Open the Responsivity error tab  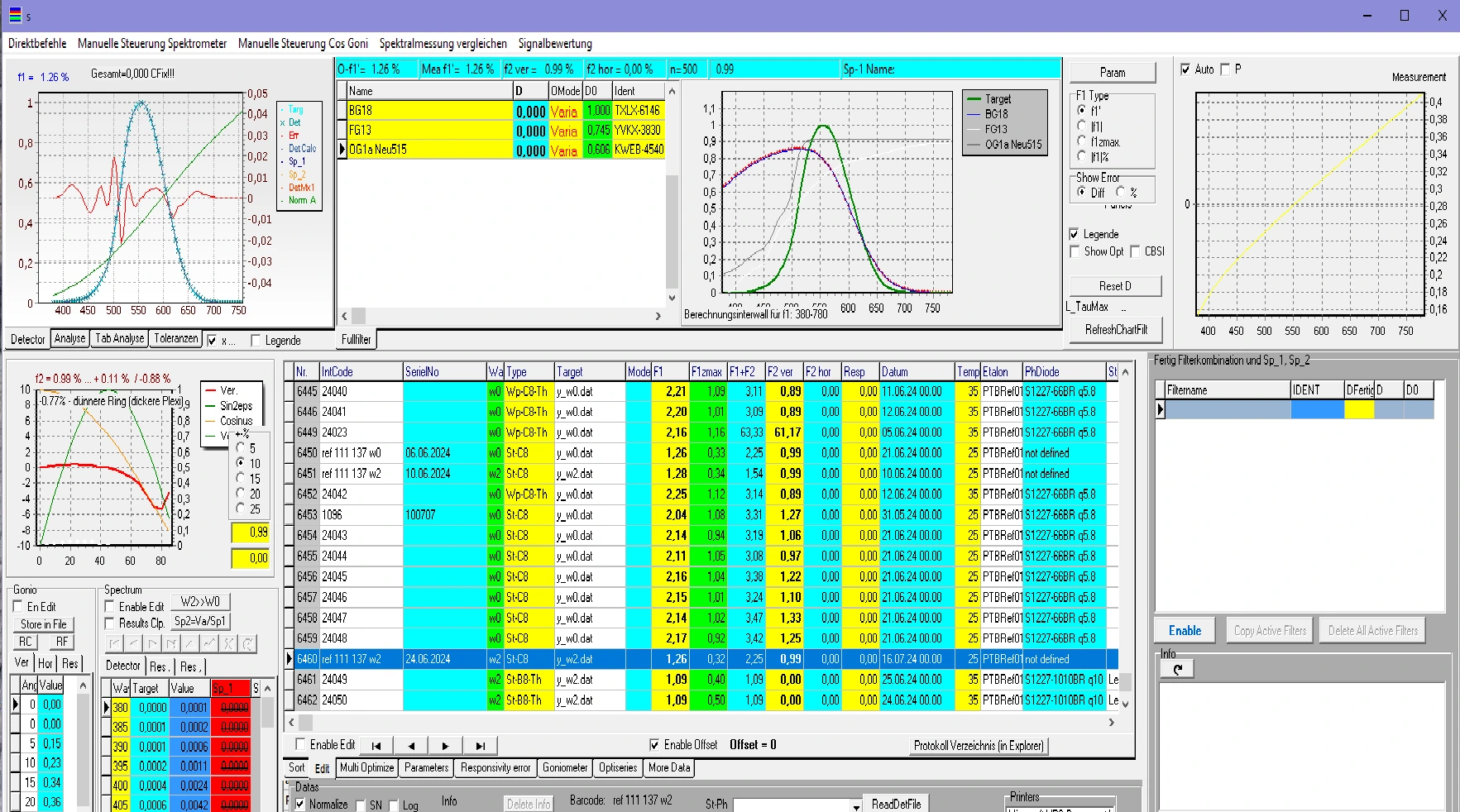(x=495, y=767)
